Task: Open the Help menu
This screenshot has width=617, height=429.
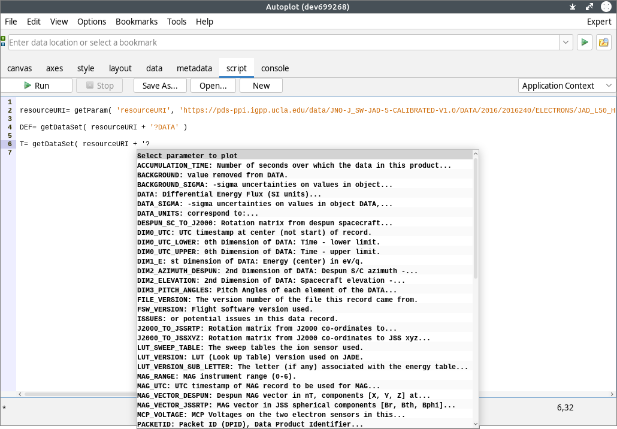Action: (x=204, y=22)
